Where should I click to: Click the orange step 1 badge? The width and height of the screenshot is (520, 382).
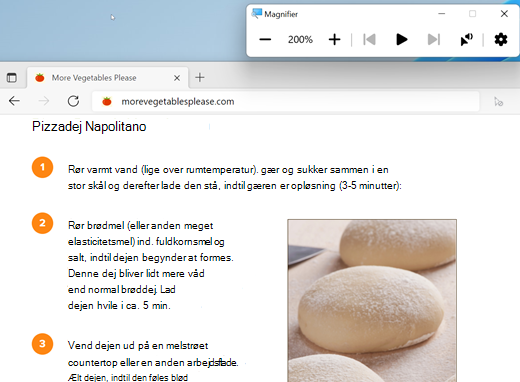[42, 167]
